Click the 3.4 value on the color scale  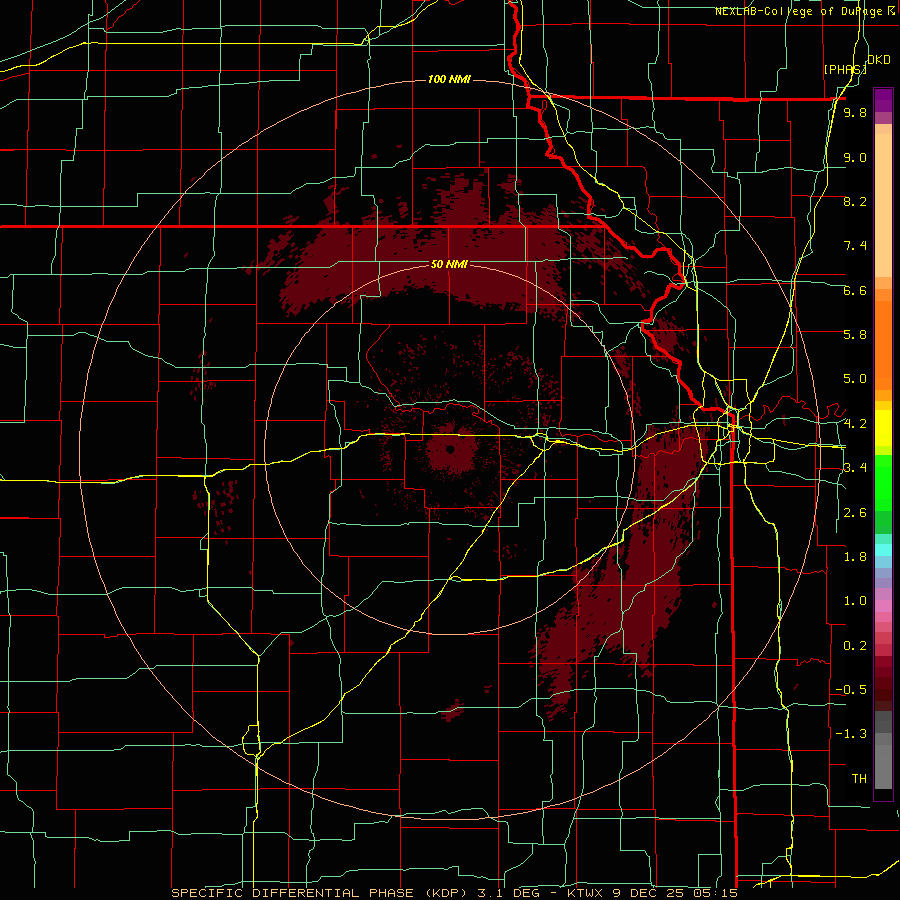855,468
